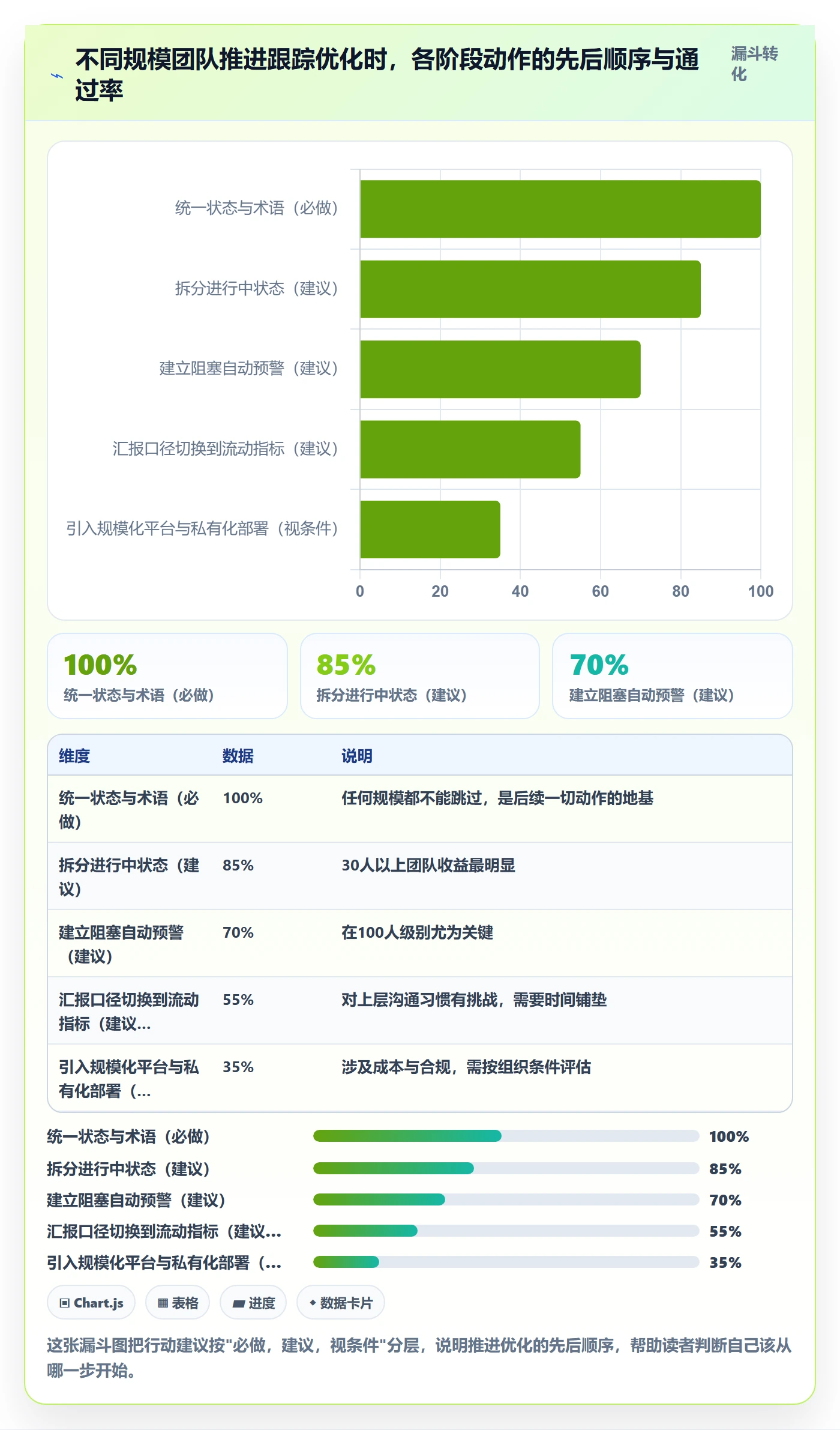This screenshot has width=840, height=1430.
Task: Click the 建立阻塞自动预警 progress bar
Action: pyautogui.click(x=506, y=1199)
